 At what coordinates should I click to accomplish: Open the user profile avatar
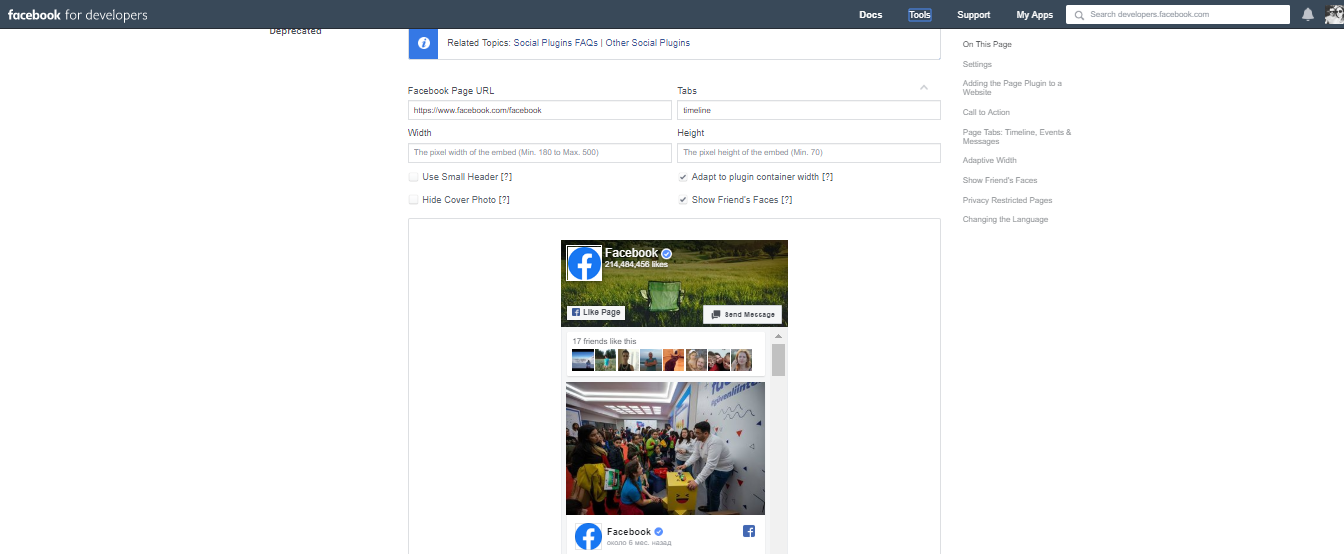coord(1333,14)
